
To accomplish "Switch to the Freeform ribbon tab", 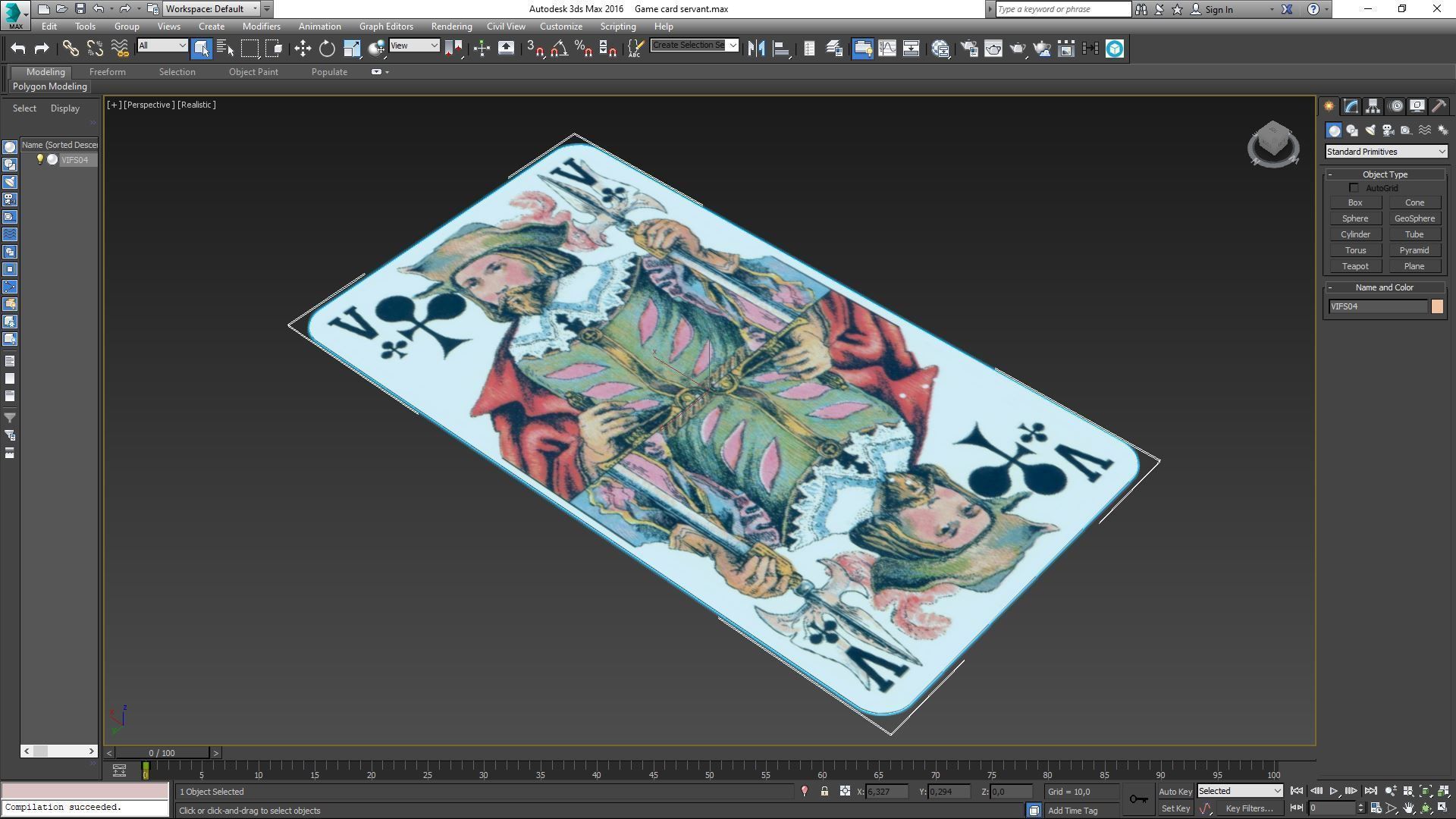I will point(108,72).
